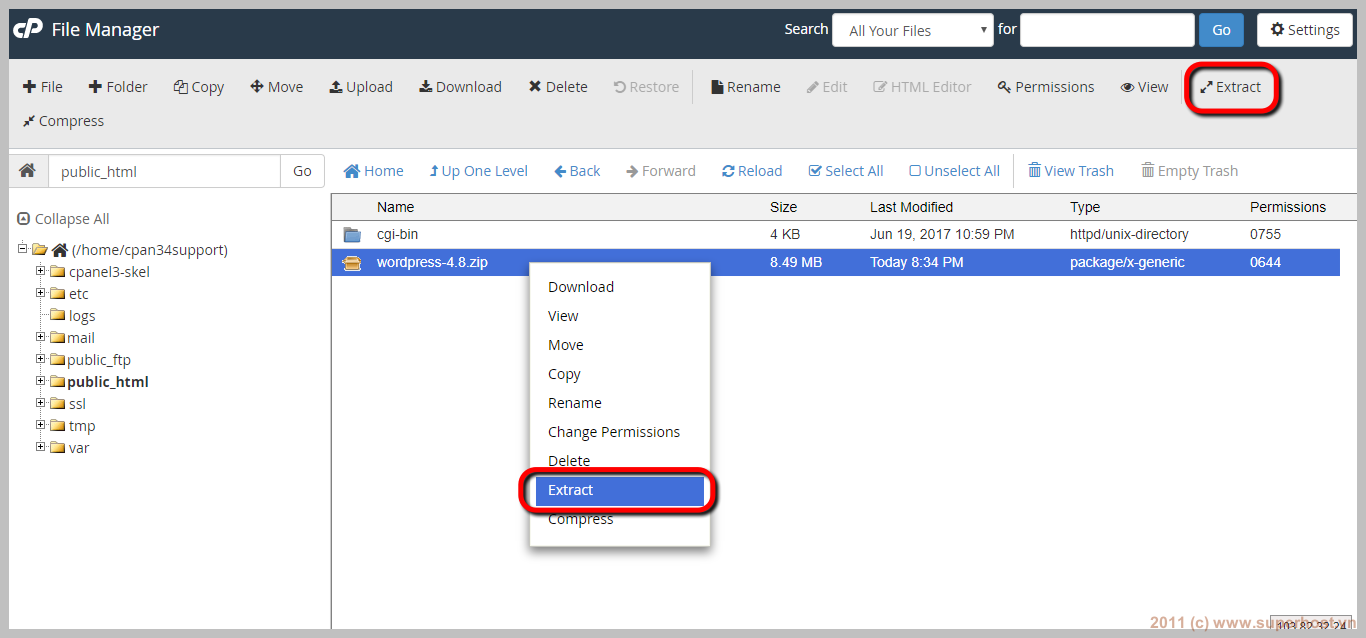Create a new folder with the Folder button

pos(118,87)
